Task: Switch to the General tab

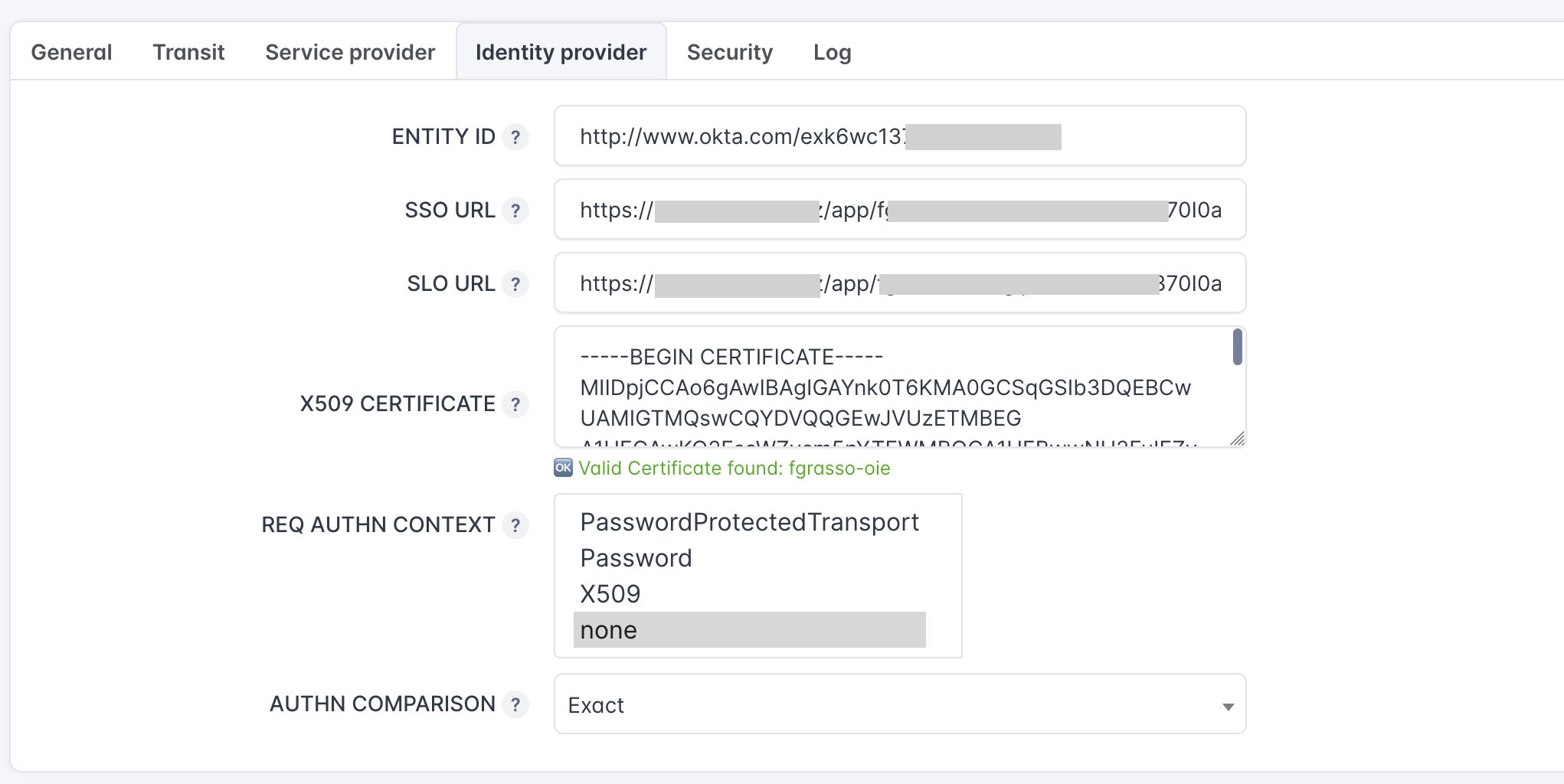Action: coord(71,52)
